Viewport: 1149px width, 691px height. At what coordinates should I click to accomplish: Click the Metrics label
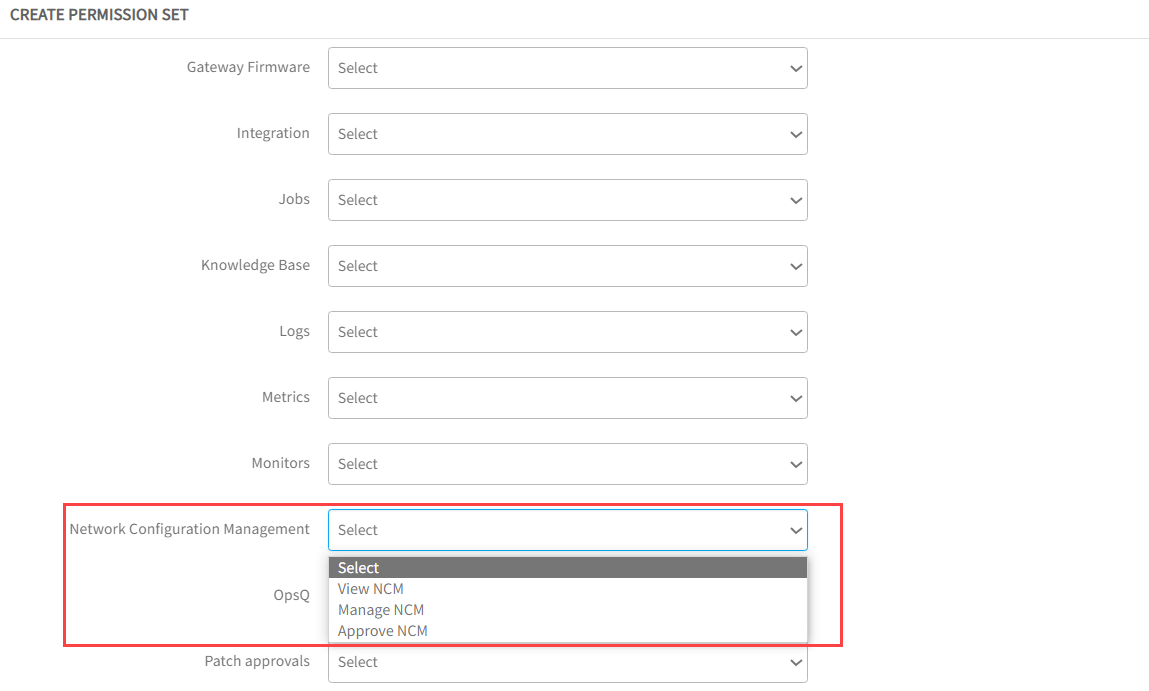pyautogui.click(x=286, y=397)
